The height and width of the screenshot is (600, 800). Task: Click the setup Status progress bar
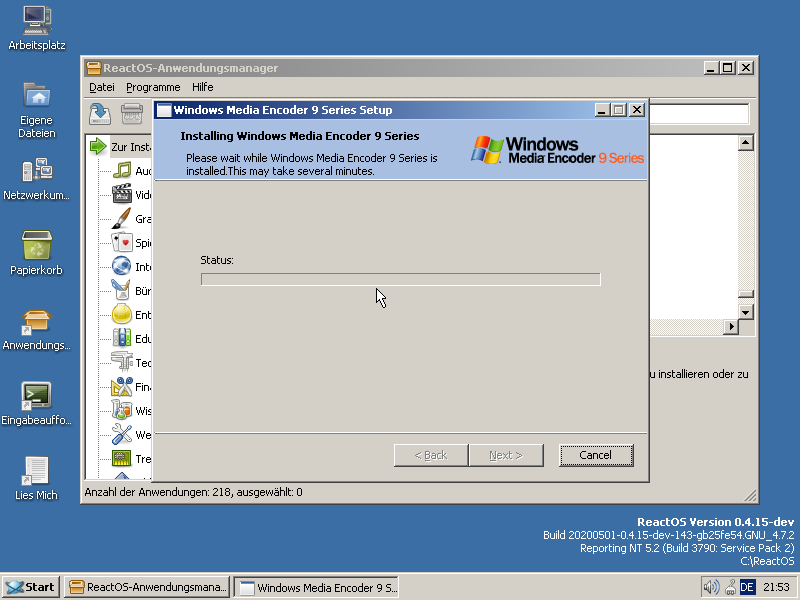click(401, 279)
